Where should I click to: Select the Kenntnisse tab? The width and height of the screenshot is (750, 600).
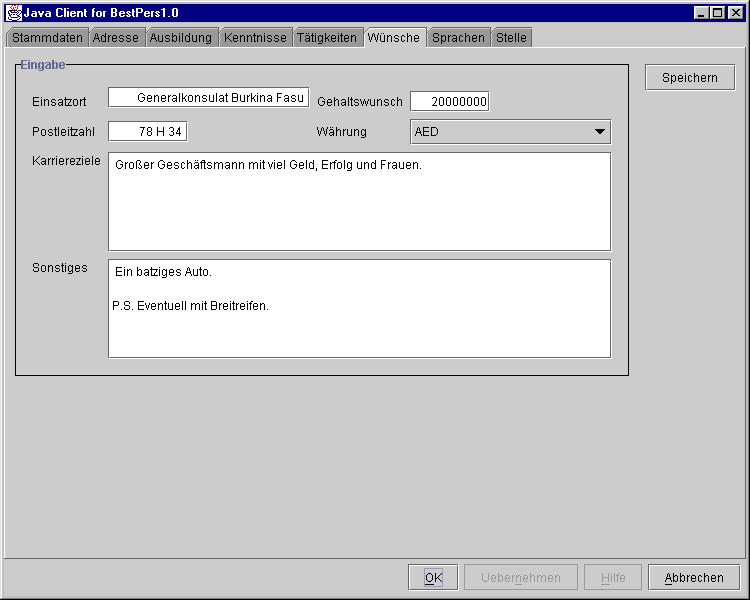pyautogui.click(x=255, y=38)
